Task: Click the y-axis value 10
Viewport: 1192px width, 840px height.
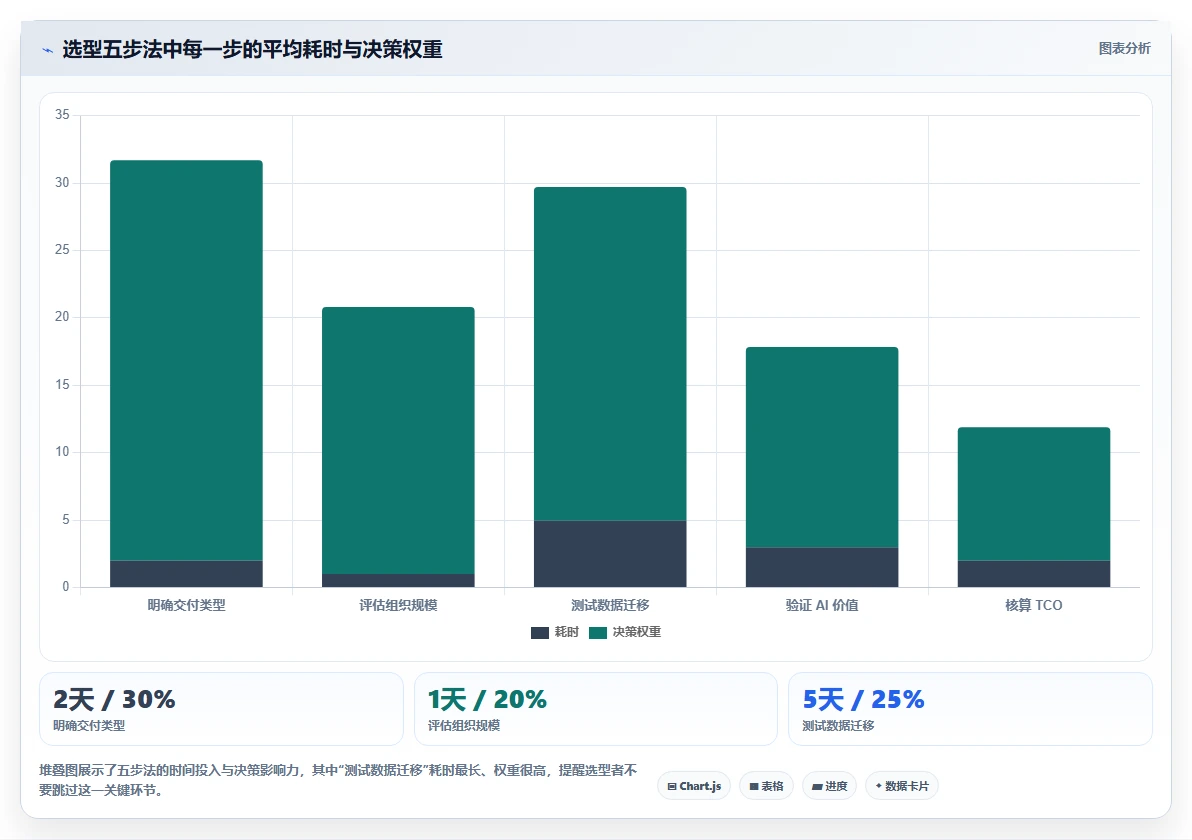Action: coord(62,452)
